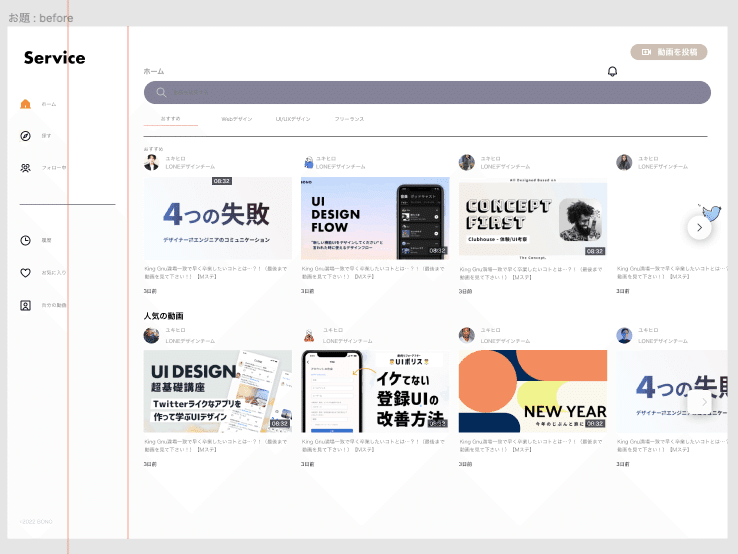
Task: Click avatar above UI DESIGN FLOW video
Action: (309, 162)
